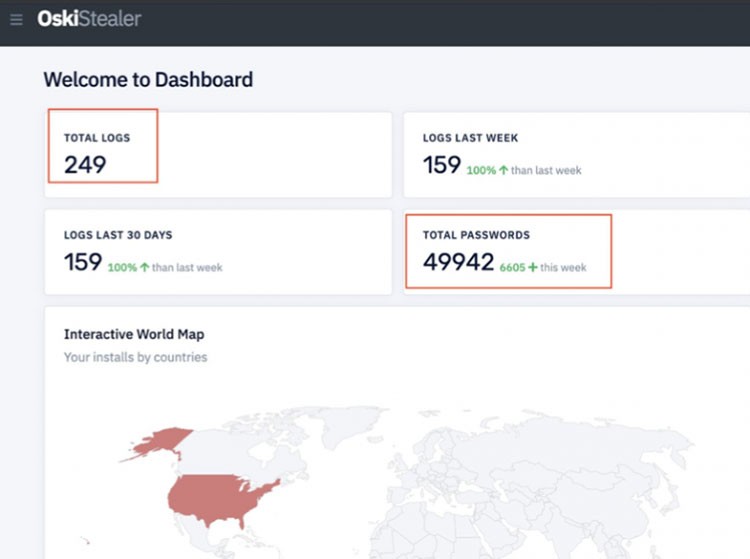750x559 pixels.
Task: Click the Total Passwords heading
Action: tap(476, 235)
